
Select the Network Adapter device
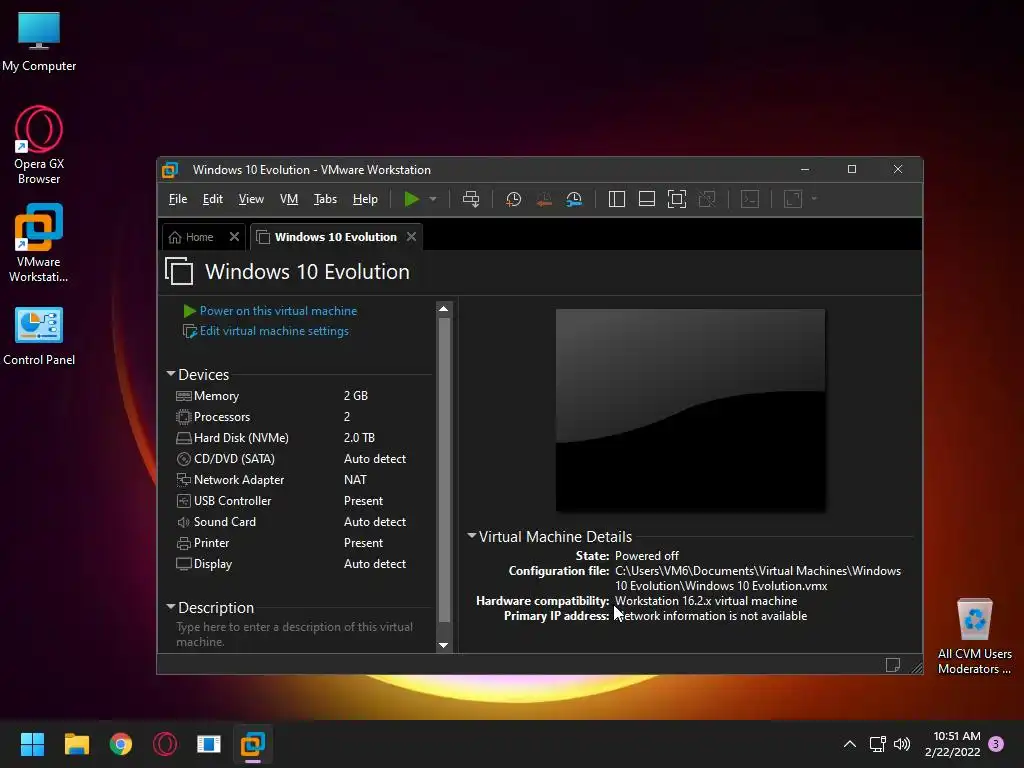[302, 479]
